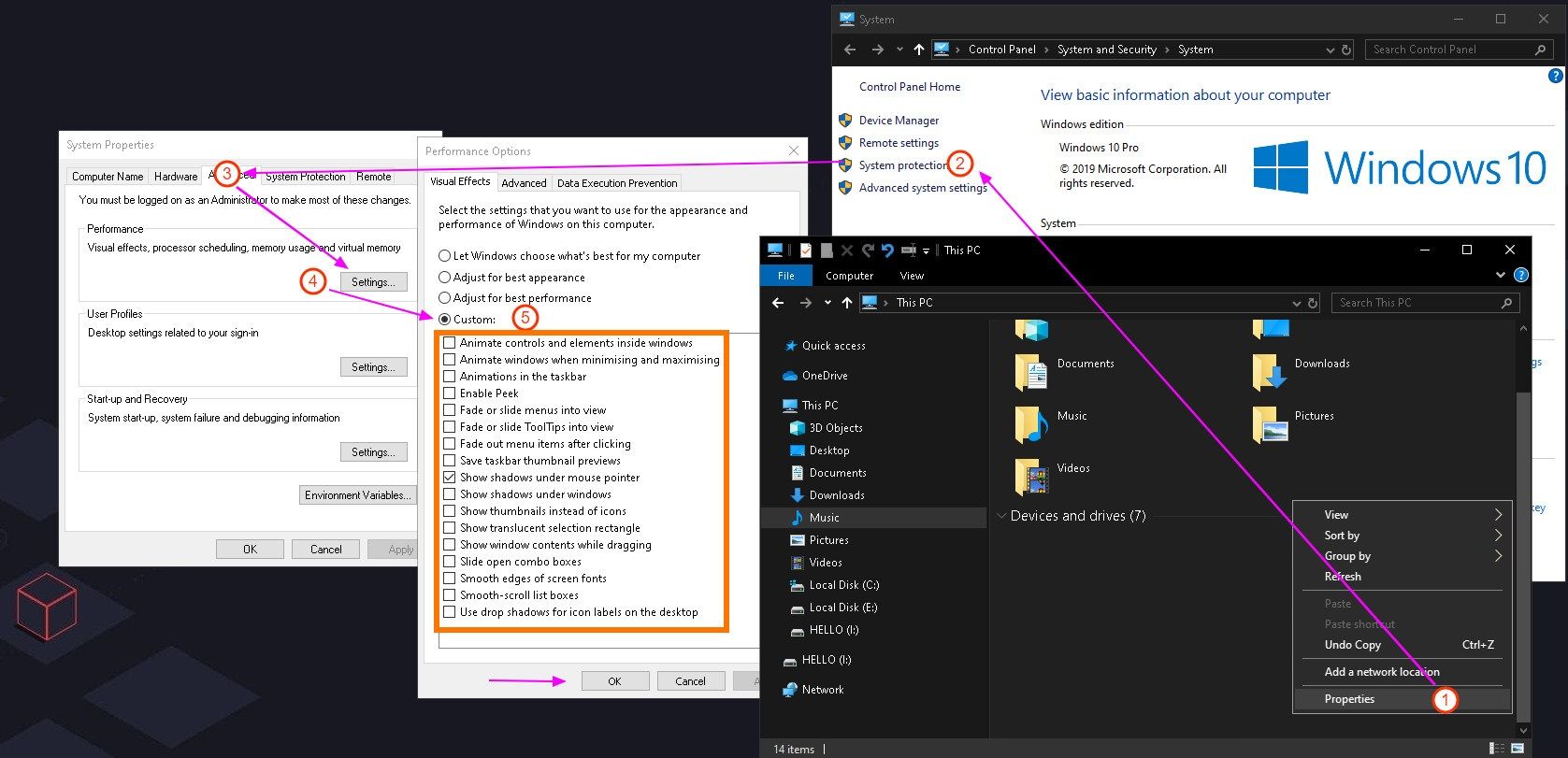Click the Downloads folder icon
The height and width of the screenshot is (758, 1568).
coord(1270,371)
